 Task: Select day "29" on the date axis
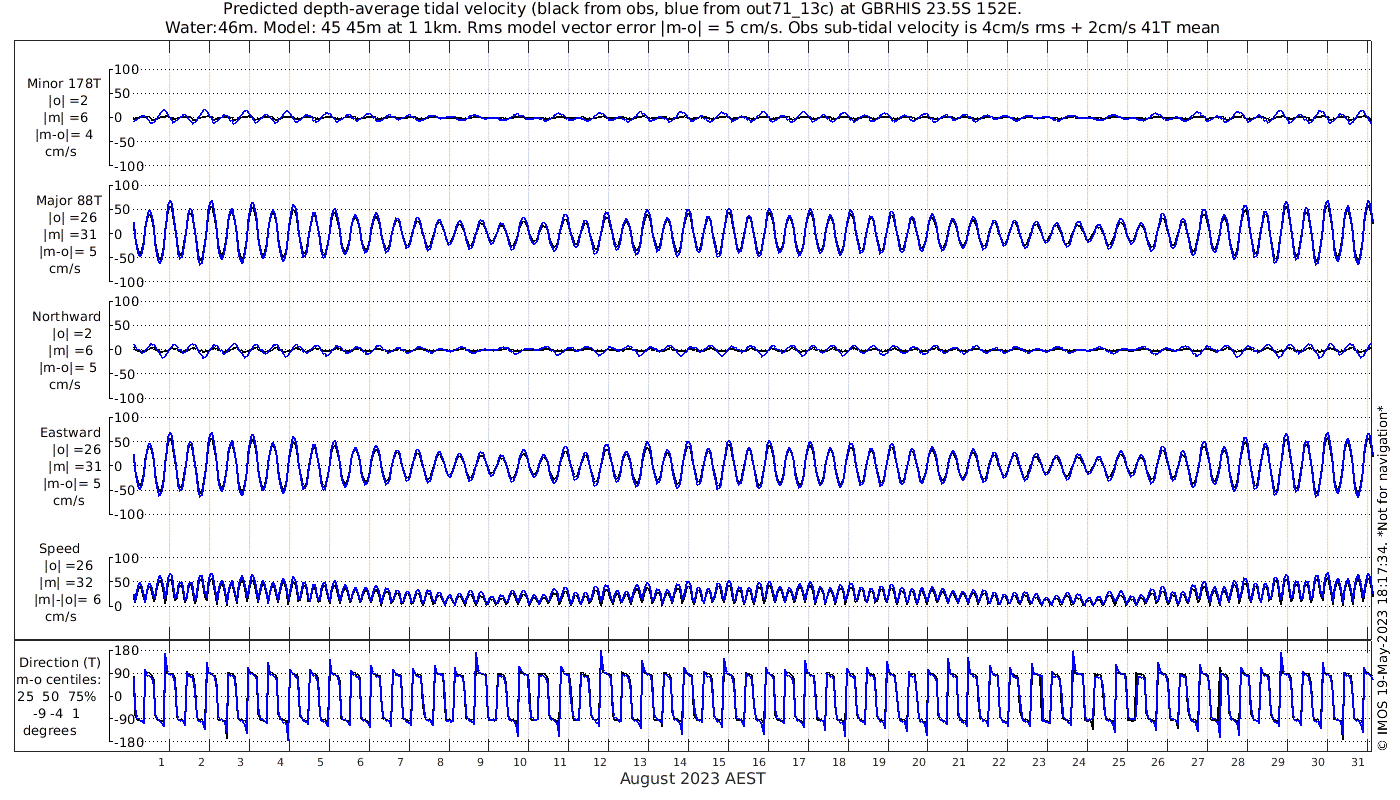pos(1278,762)
